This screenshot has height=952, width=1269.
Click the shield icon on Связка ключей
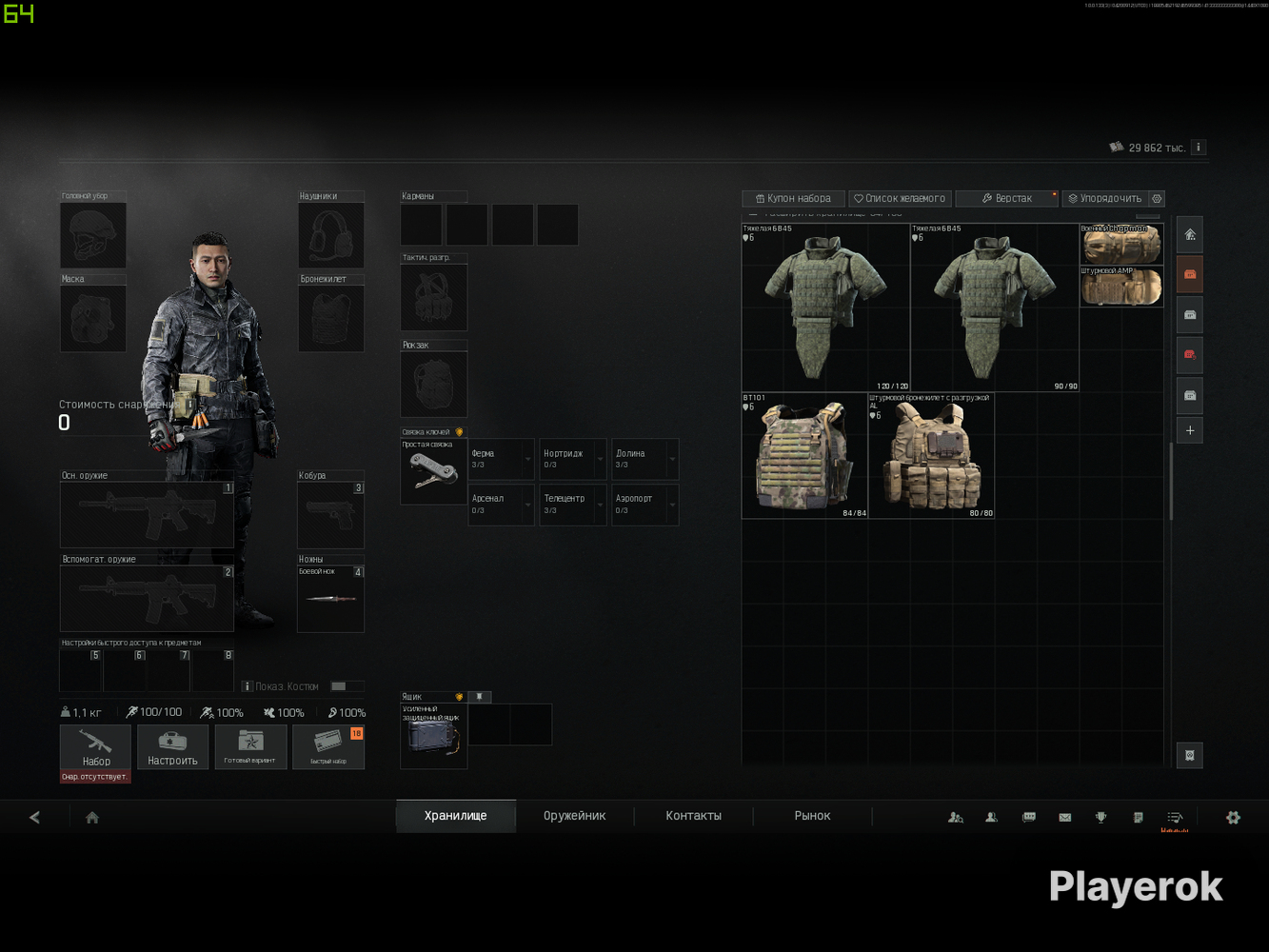(459, 432)
